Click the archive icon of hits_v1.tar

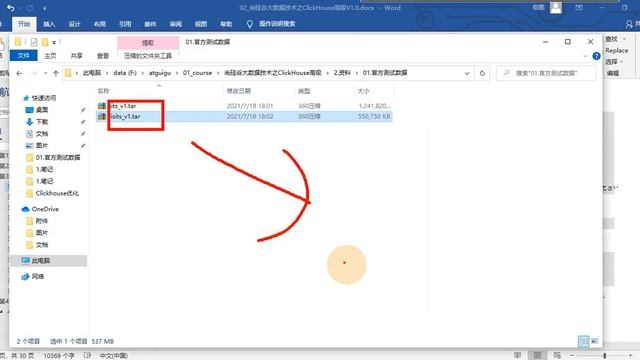click(x=102, y=106)
